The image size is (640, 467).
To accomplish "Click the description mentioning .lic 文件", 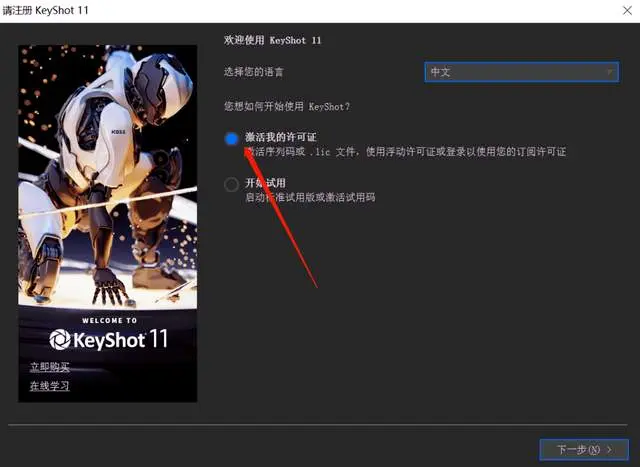I will [406, 152].
